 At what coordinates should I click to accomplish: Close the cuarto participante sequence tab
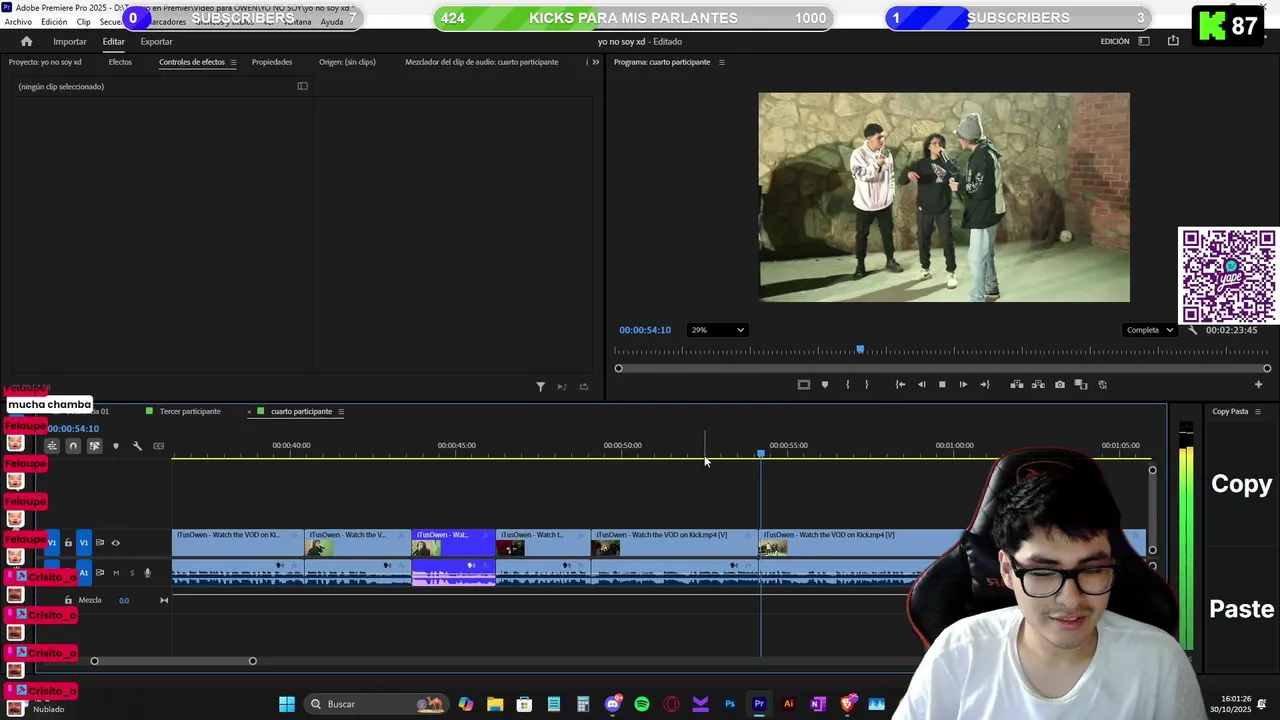coord(249,412)
